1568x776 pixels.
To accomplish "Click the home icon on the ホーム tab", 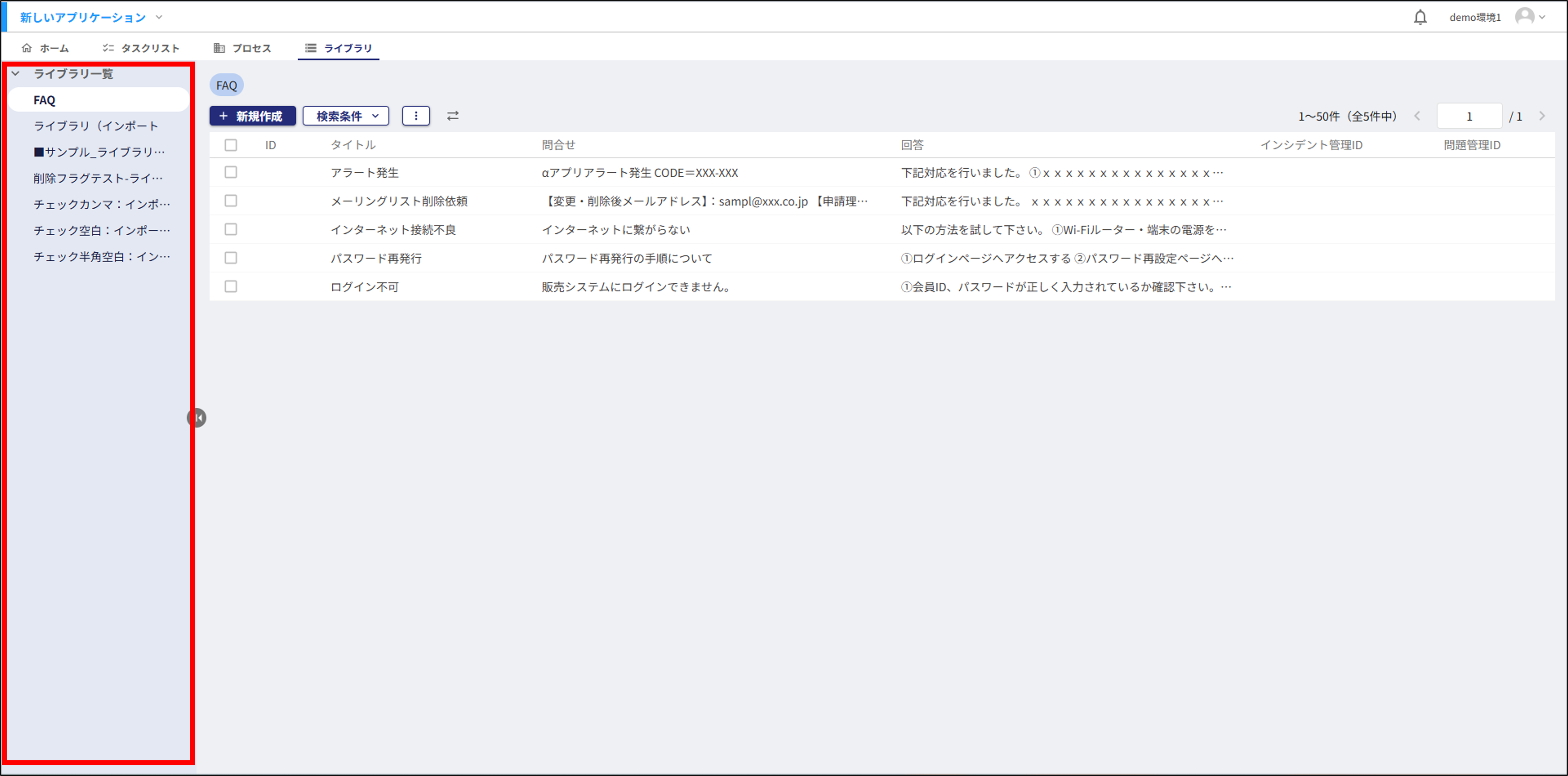I will [27, 47].
